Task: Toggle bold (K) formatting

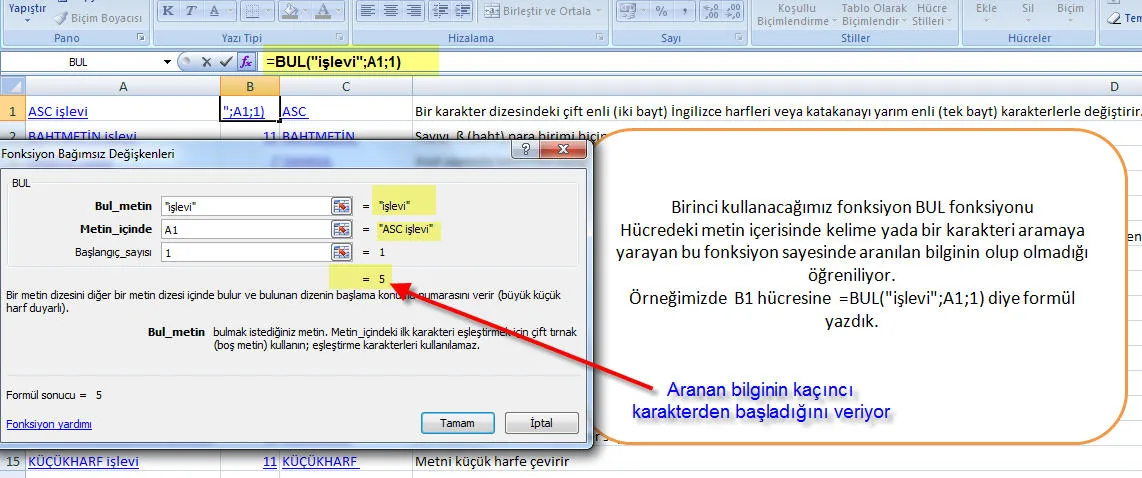Action: point(168,11)
